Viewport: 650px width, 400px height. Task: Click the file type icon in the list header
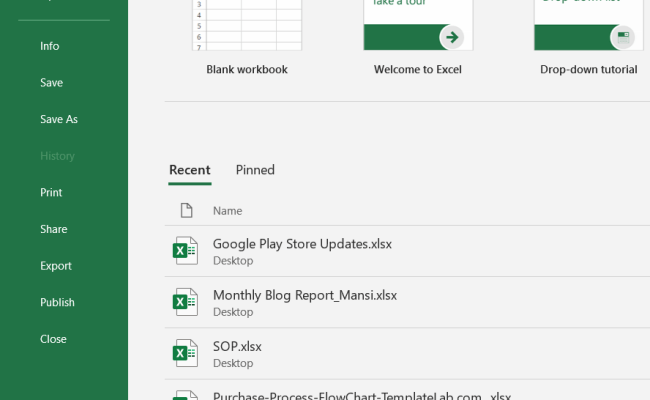click(187, 211)
